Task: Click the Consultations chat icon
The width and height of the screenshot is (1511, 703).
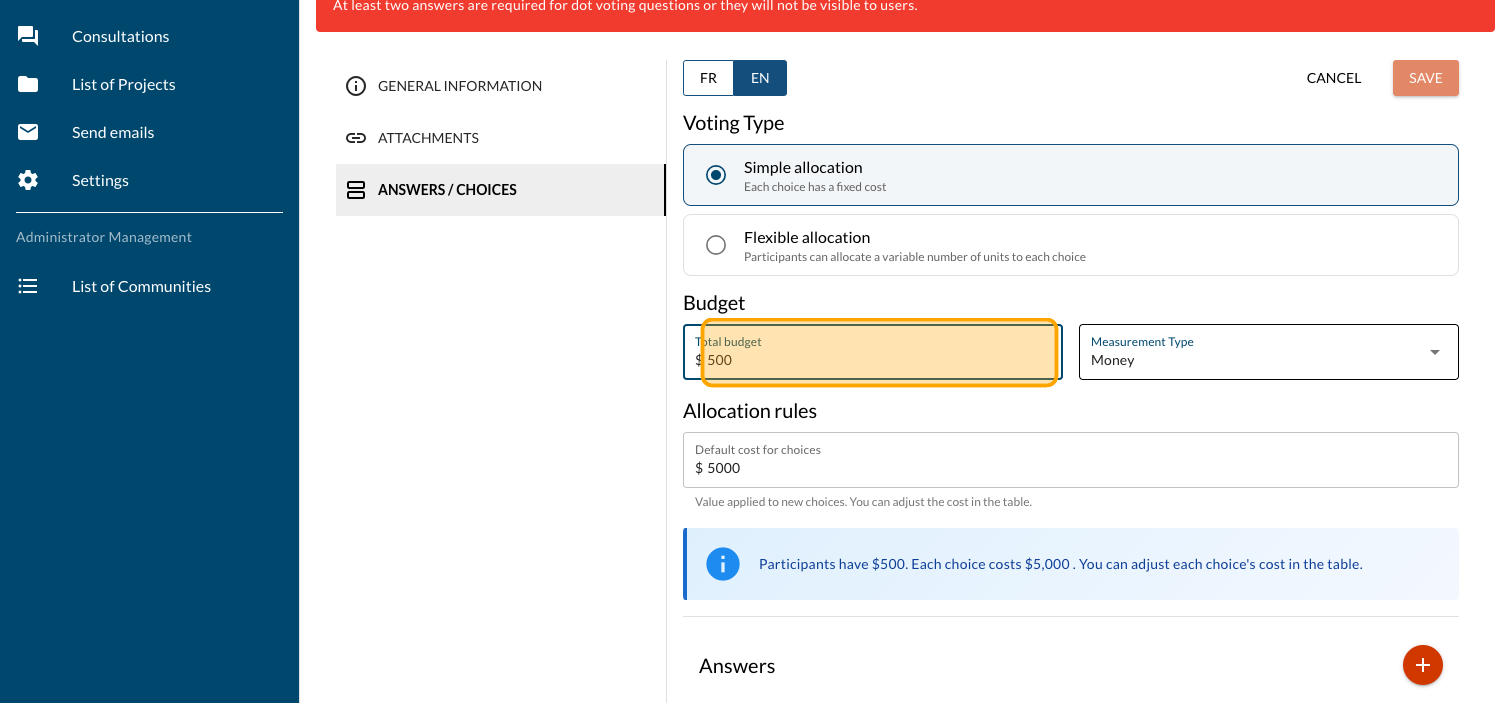Action: coord(28,37)
